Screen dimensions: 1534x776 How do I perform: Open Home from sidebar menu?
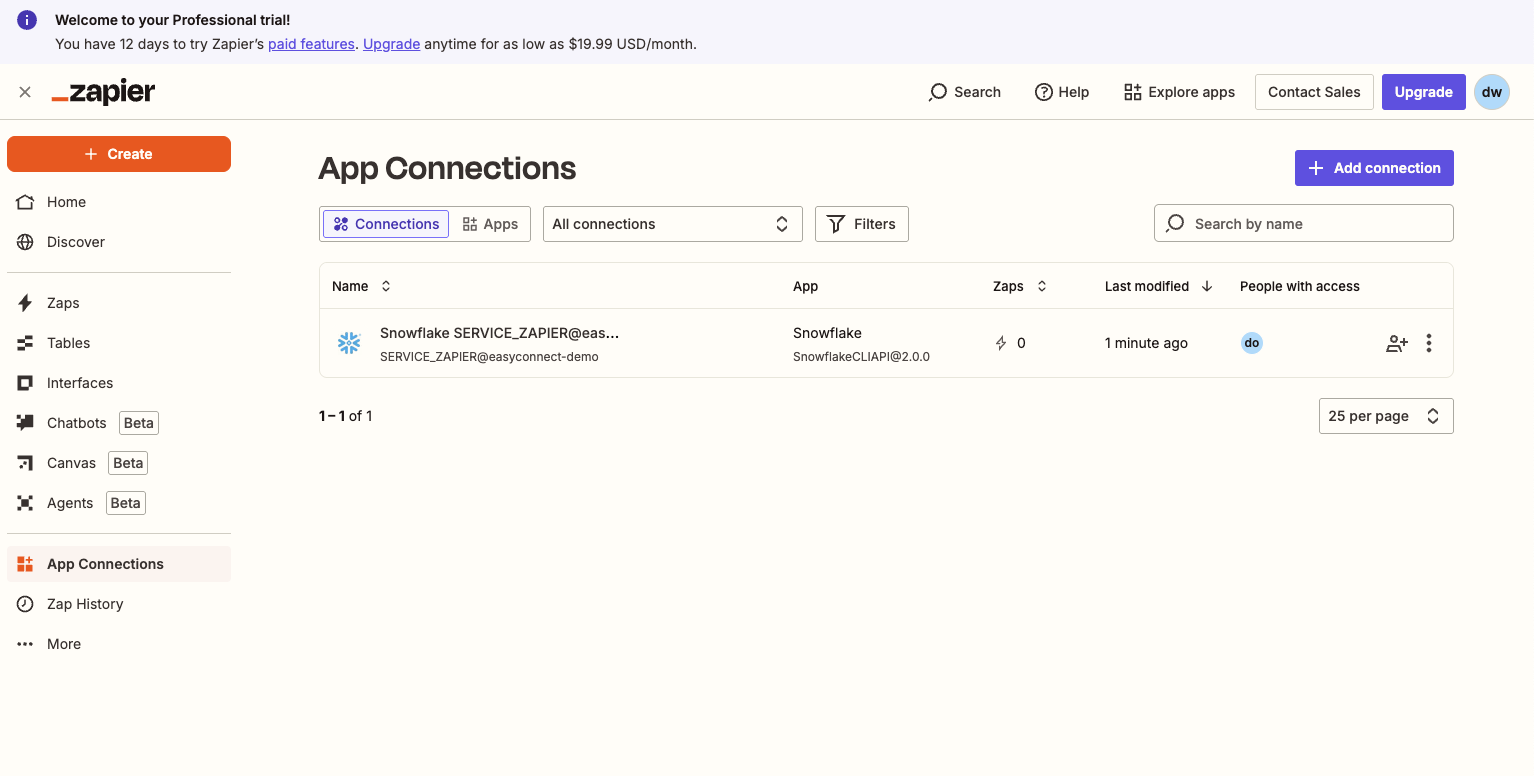[119, 202]
